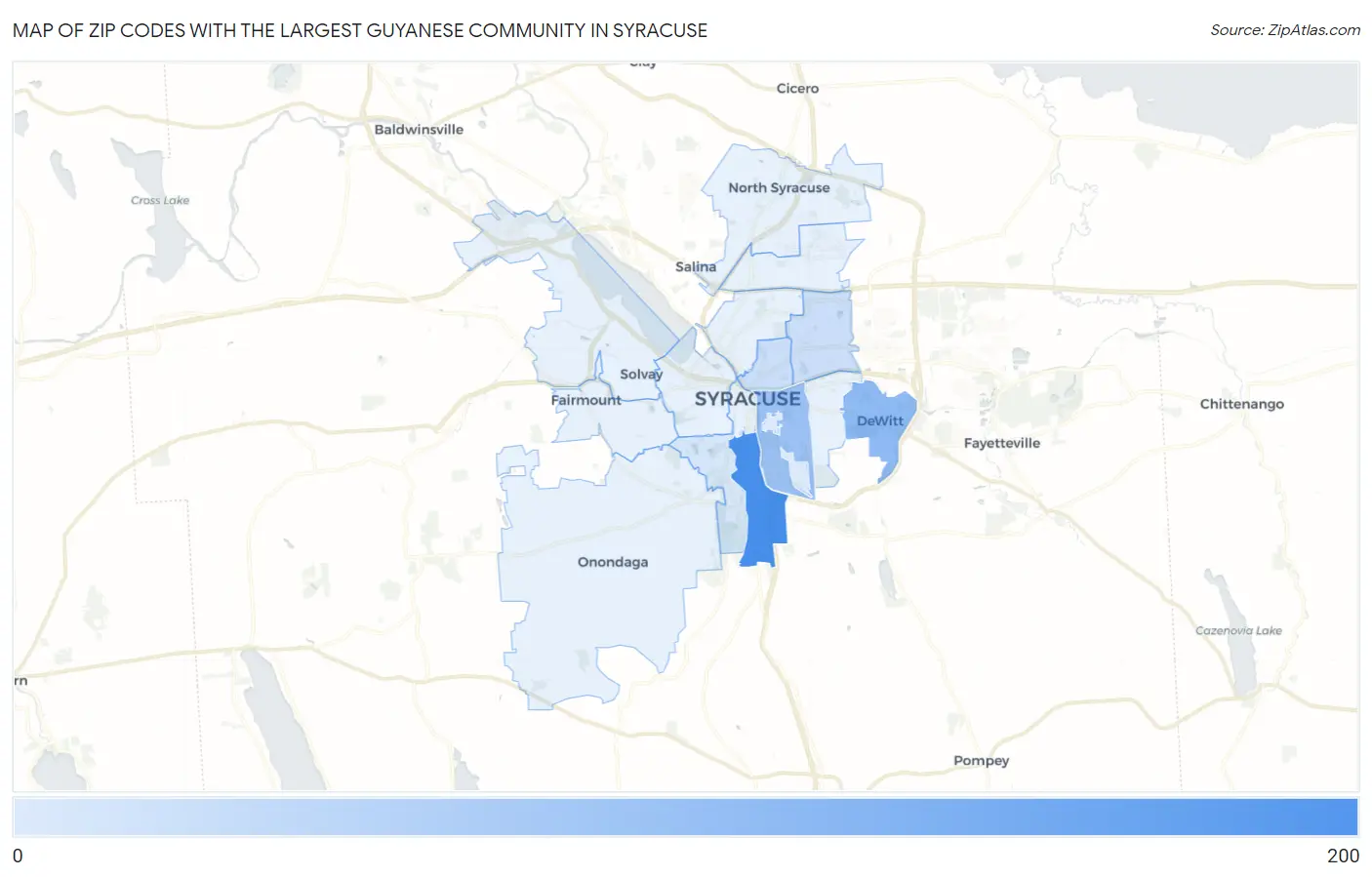Click the Salina label

696,266
